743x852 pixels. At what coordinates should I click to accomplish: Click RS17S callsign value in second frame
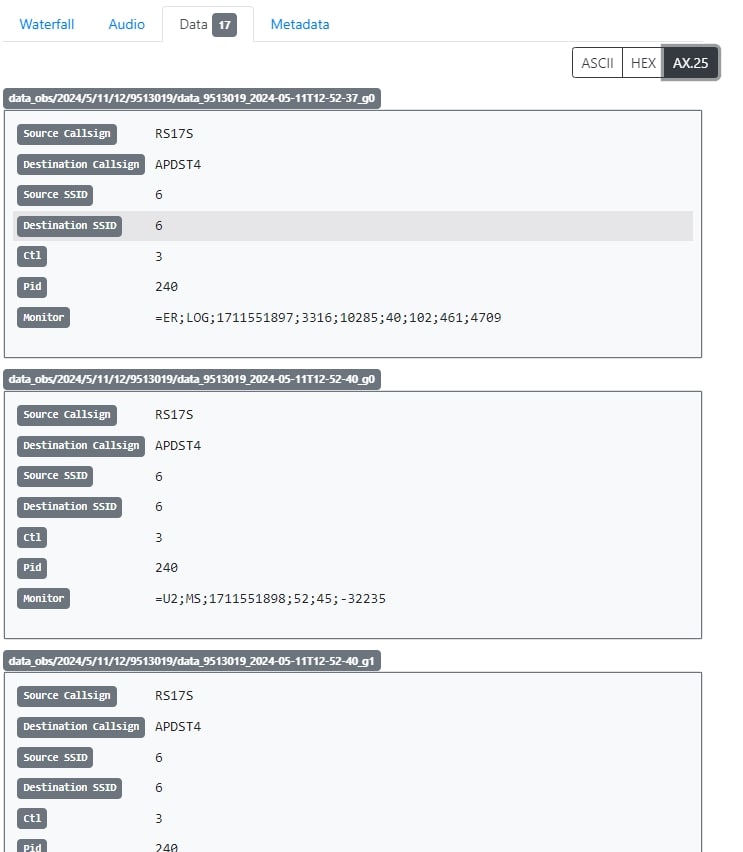(174, 415)
